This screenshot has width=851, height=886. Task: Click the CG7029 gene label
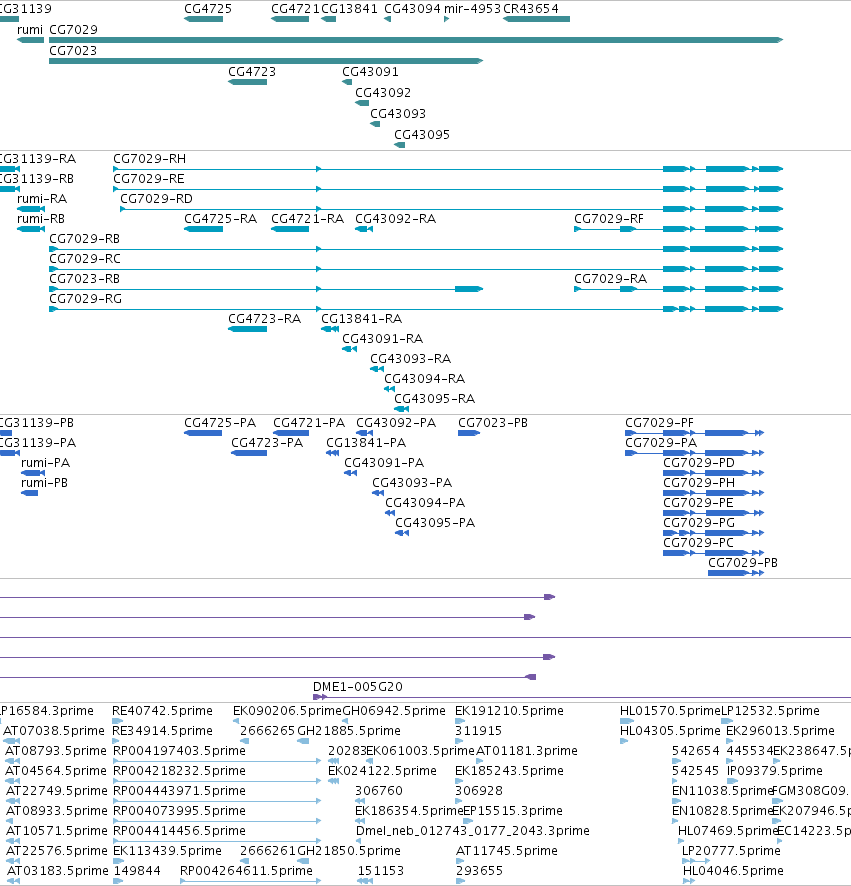click(73, 29)
